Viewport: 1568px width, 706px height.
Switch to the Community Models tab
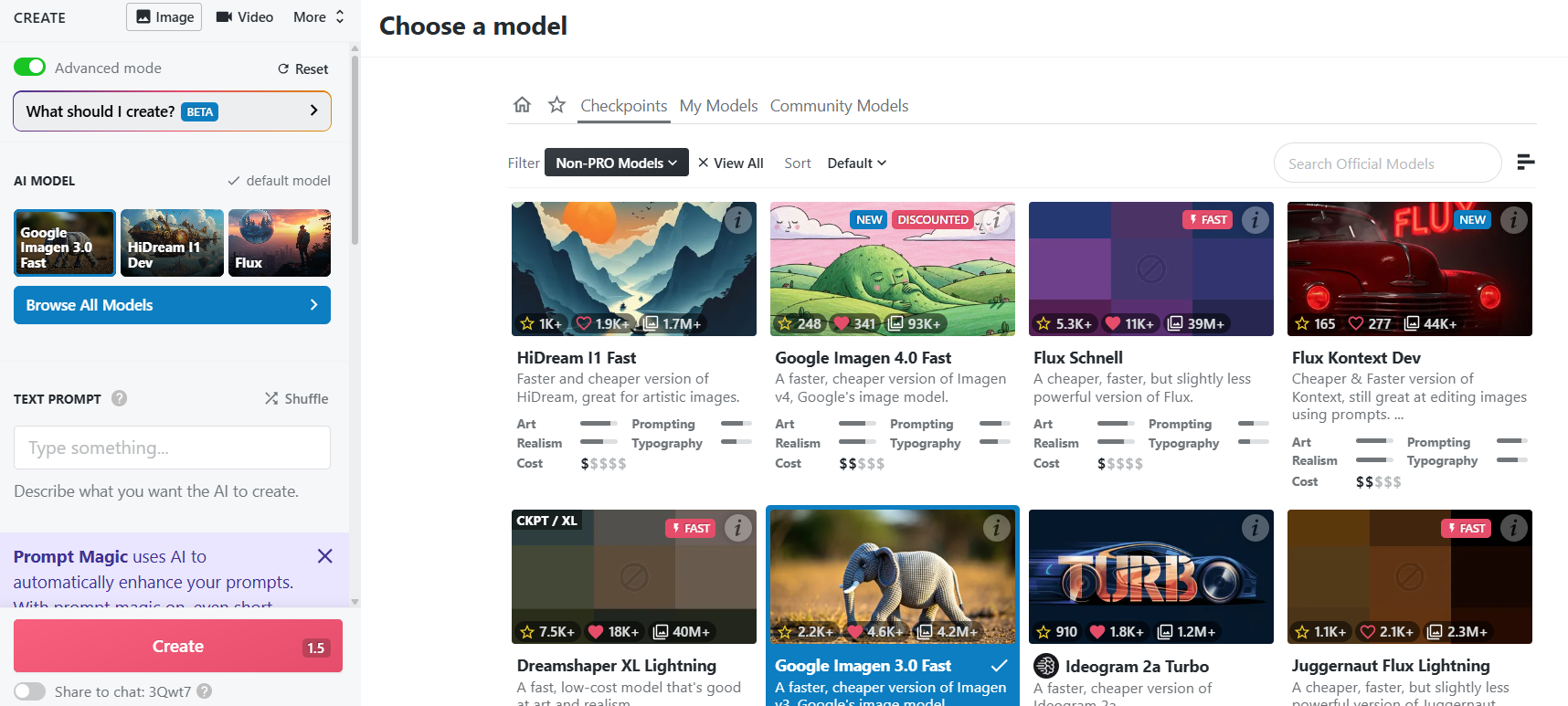click(x=839, y=106)
